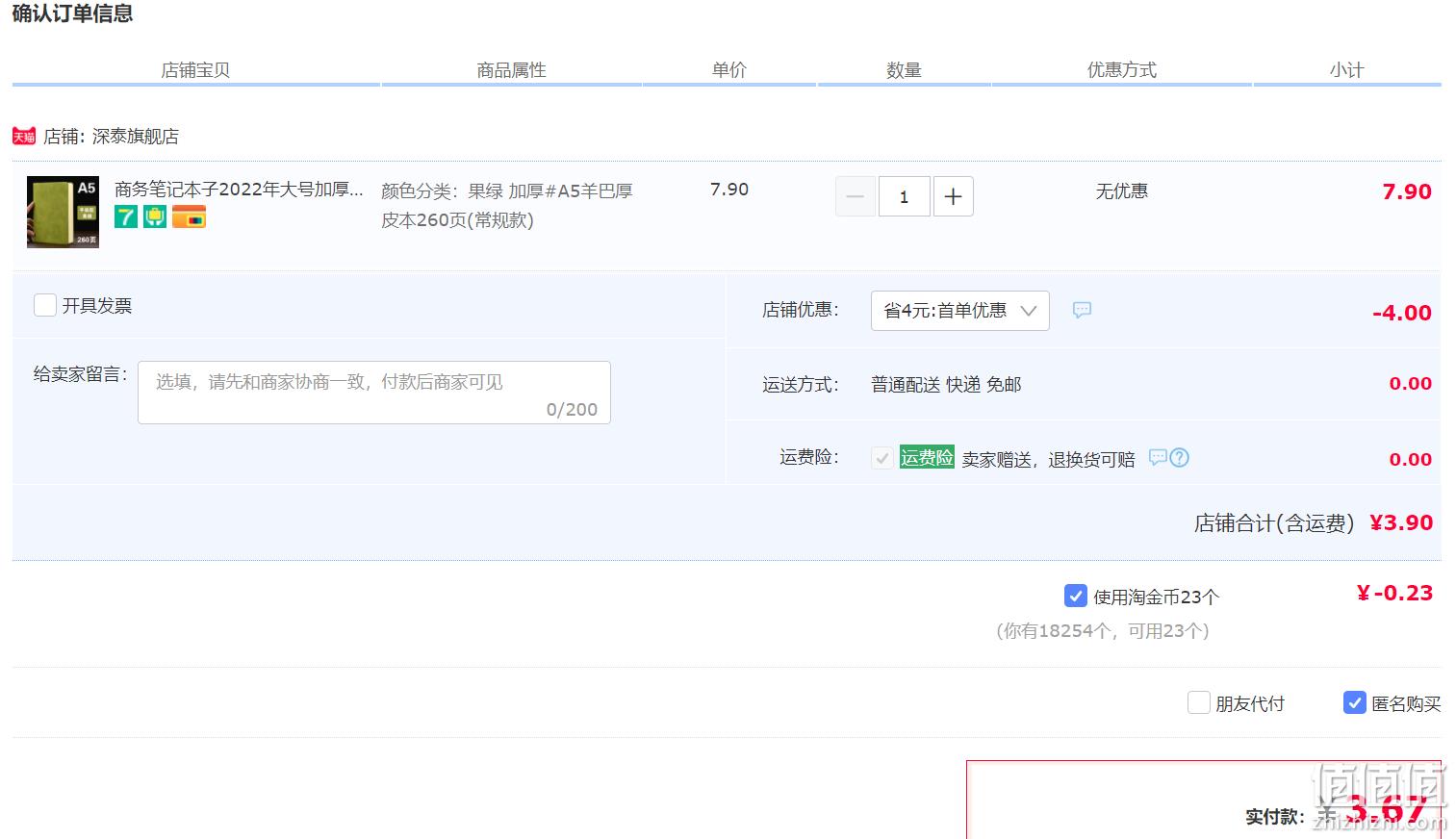Click the Tmall shop logo icon

pos(24,137)
